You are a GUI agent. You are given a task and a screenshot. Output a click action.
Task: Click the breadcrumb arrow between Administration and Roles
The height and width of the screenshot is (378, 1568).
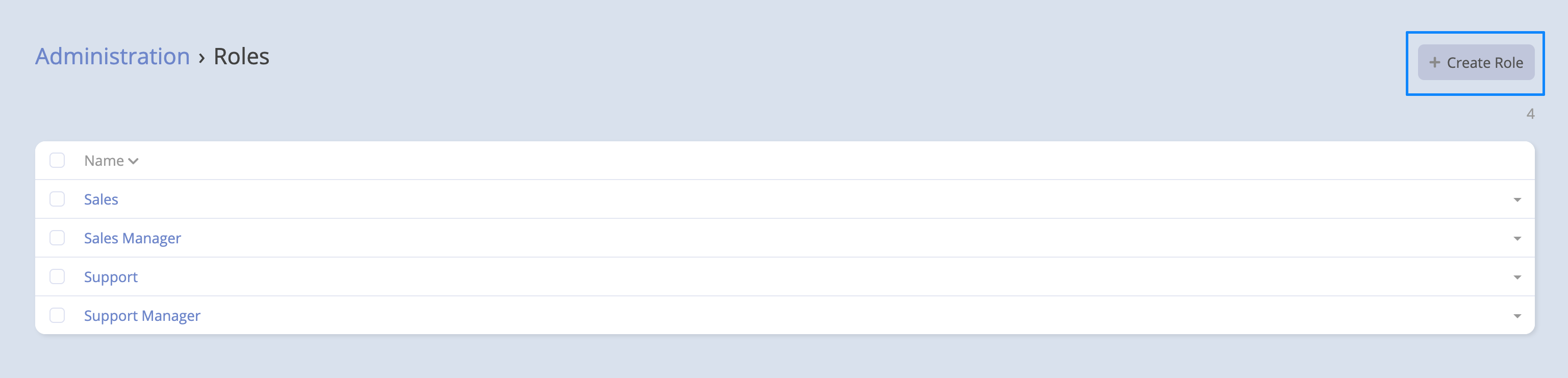(x=202, y=56)
